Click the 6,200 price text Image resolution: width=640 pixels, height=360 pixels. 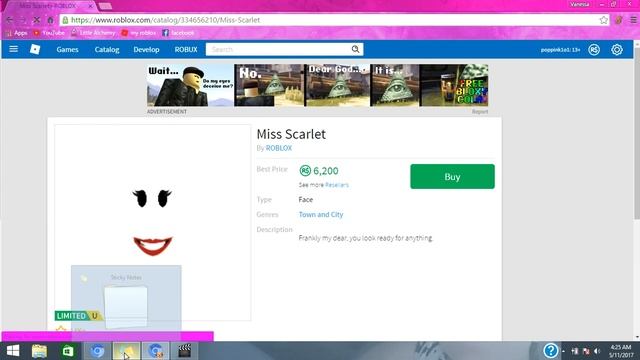coord(326,171)
